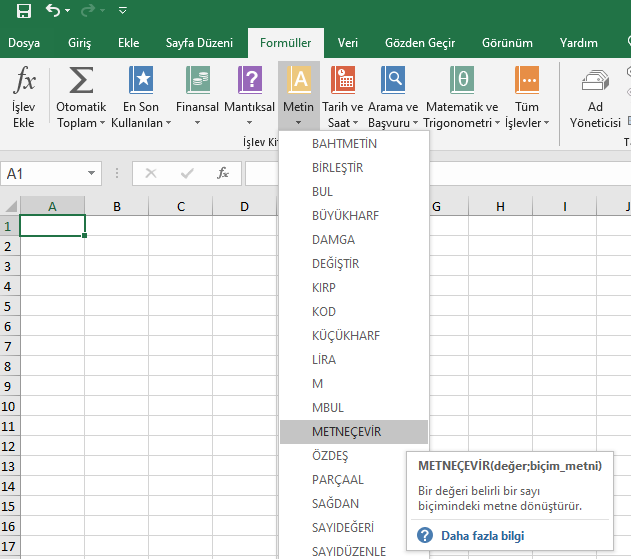
Task: Select BİRLEŞTİR from the Metin list
Action: pos(337,168)
